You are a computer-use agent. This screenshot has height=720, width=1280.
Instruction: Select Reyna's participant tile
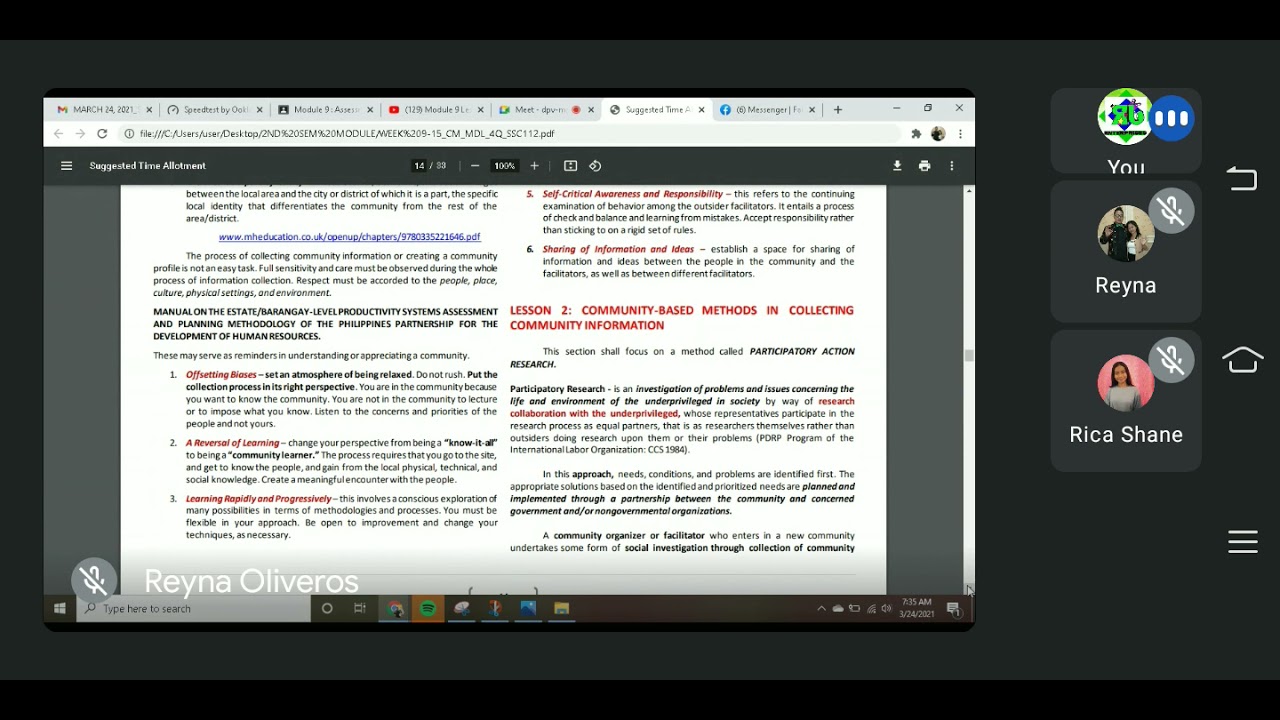click(1126, 250)
